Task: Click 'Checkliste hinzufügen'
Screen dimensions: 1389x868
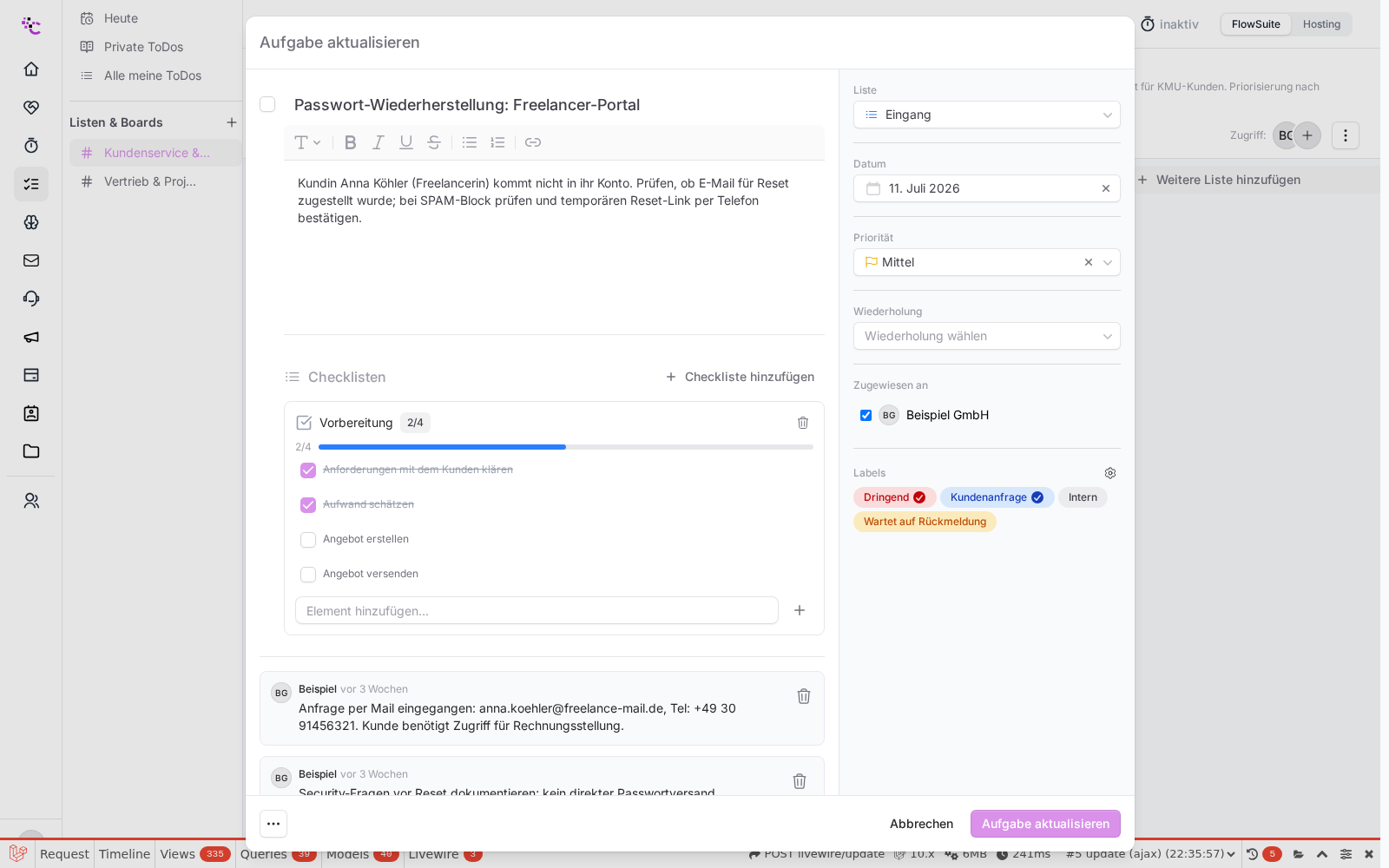Action: pyautogui.click(x=740, y=377)
